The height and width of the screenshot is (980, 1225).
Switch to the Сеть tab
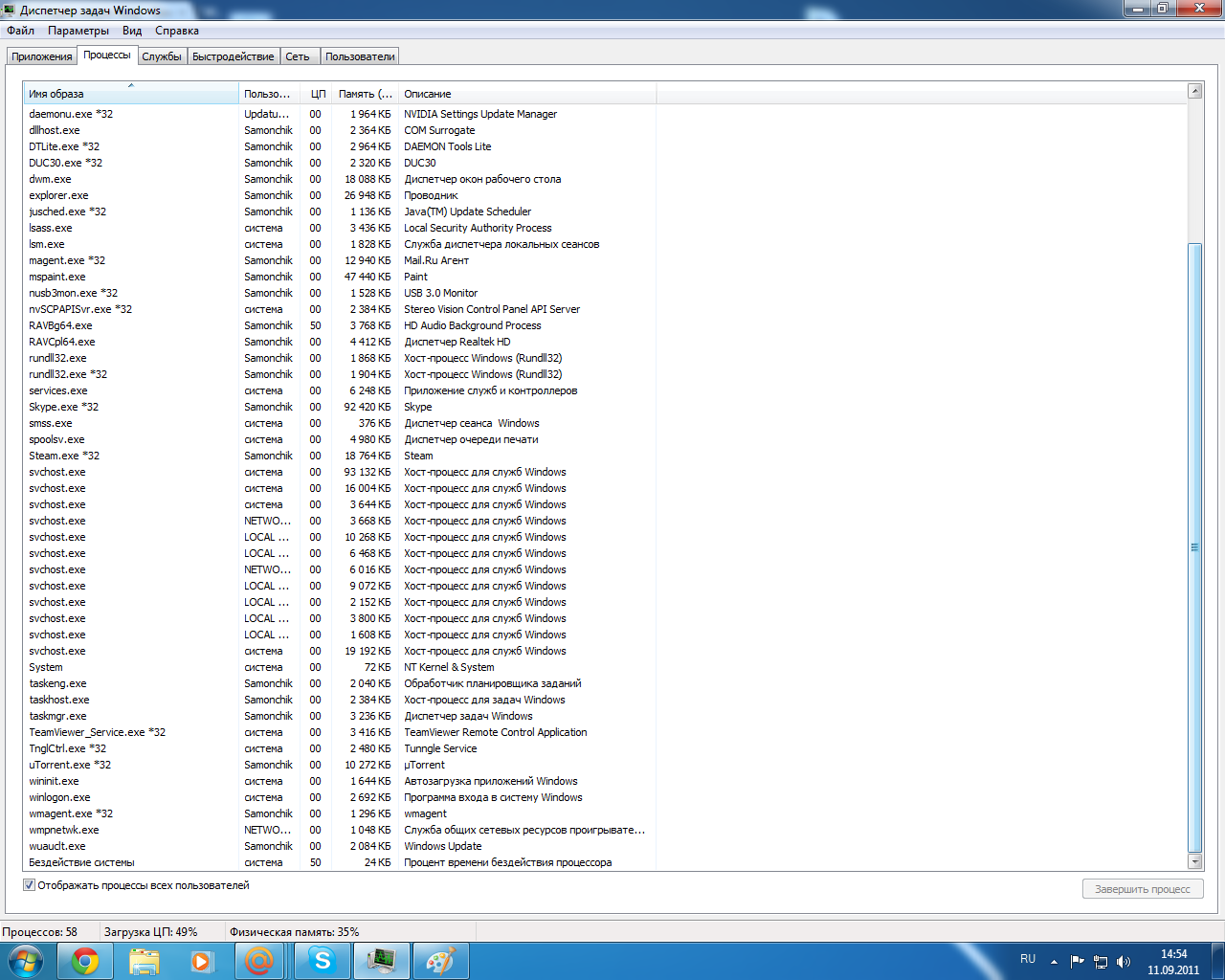(298, 56)
